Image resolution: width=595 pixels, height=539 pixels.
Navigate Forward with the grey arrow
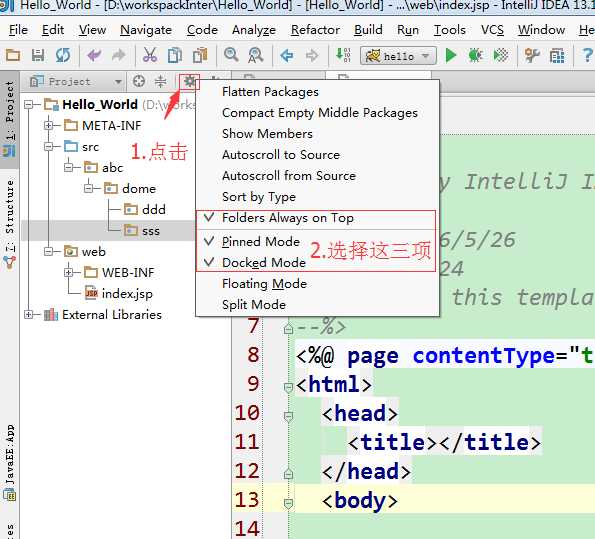312,56
